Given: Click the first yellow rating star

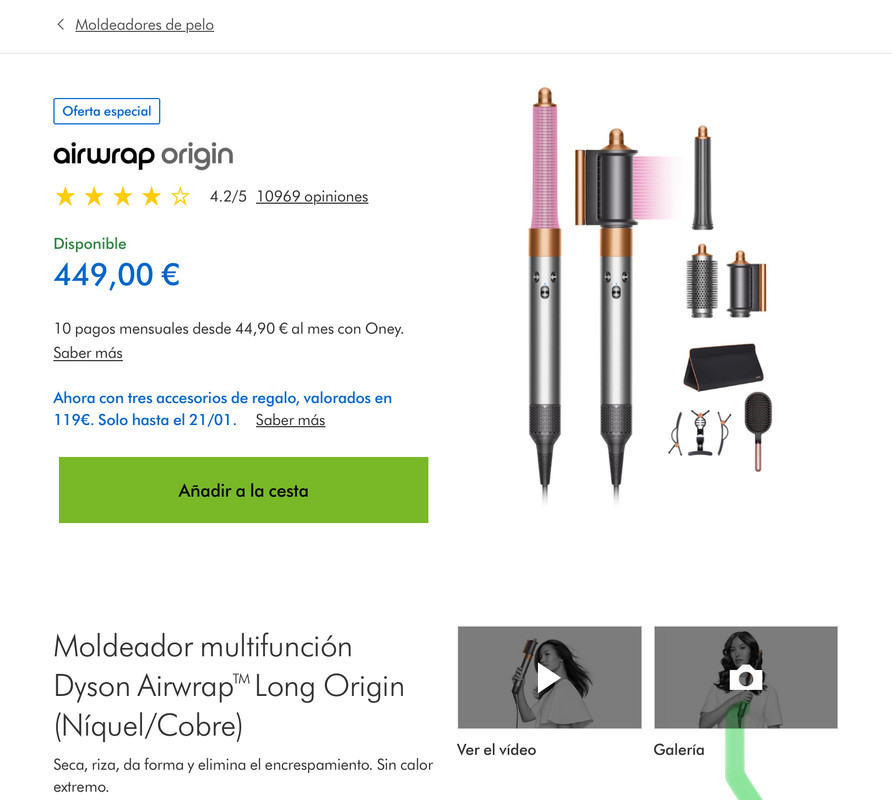Looking at the screenshot, I should (65, 197).
